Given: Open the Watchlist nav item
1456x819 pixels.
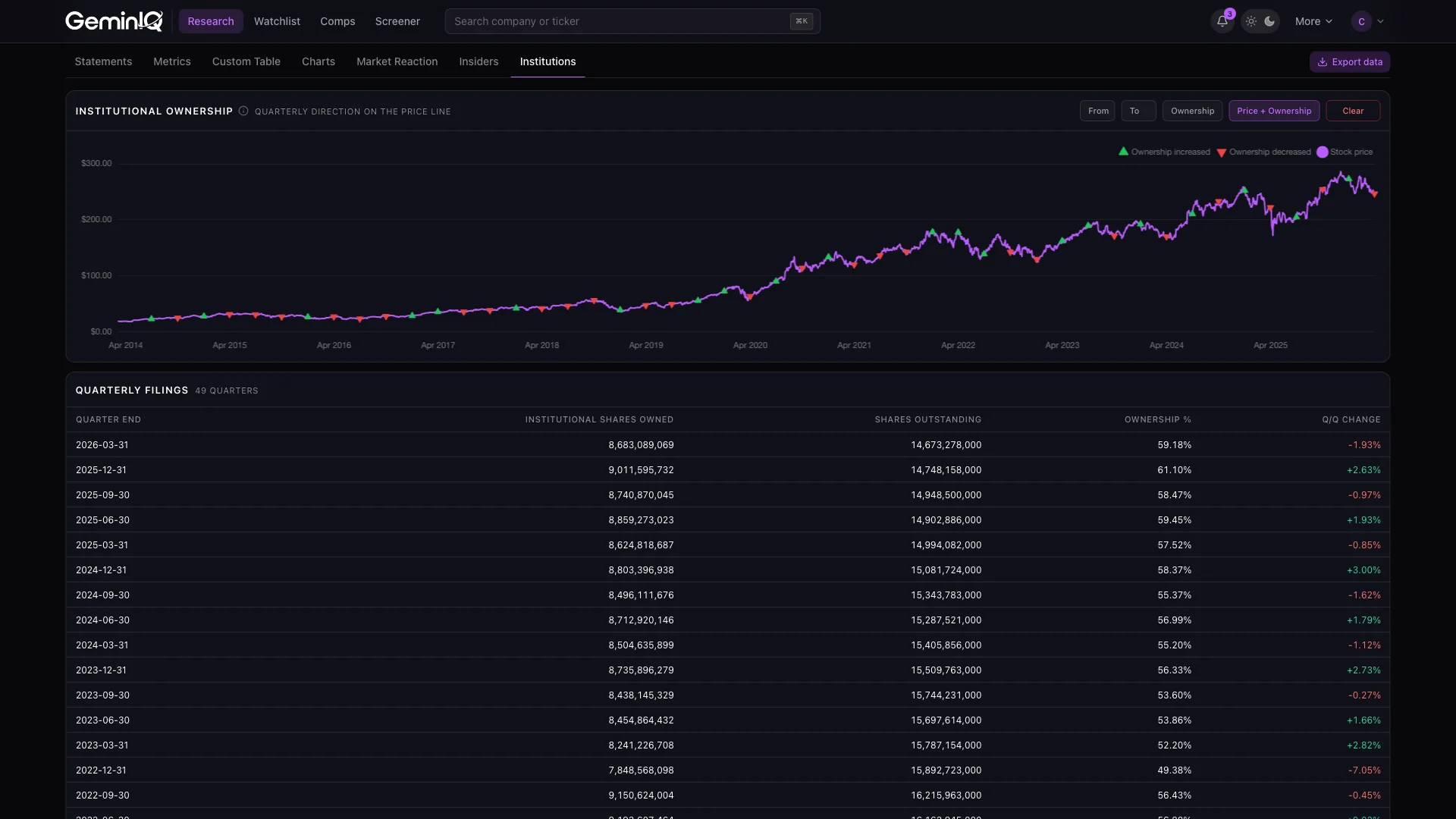Looking at the screenshot, I should click(x=277, y=21).
